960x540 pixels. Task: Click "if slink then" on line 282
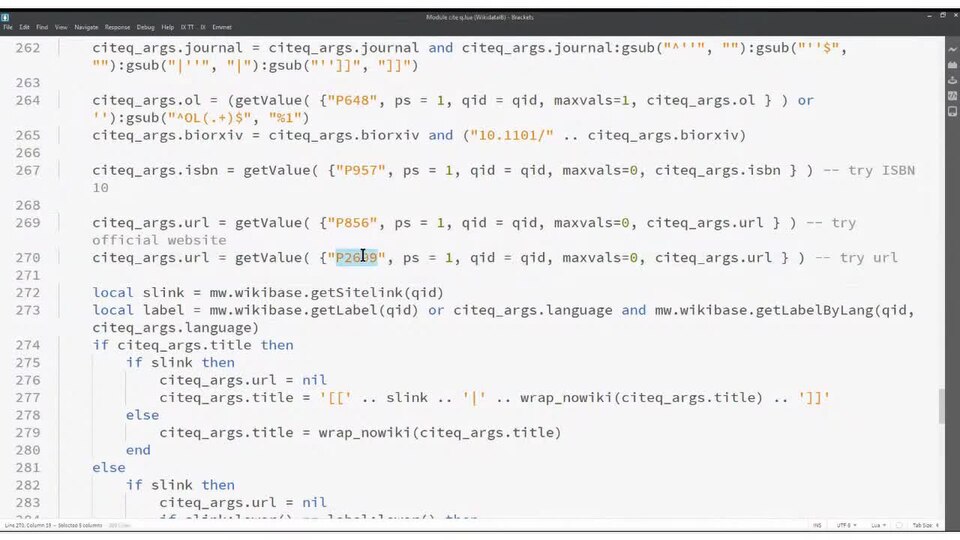[181, 486]
